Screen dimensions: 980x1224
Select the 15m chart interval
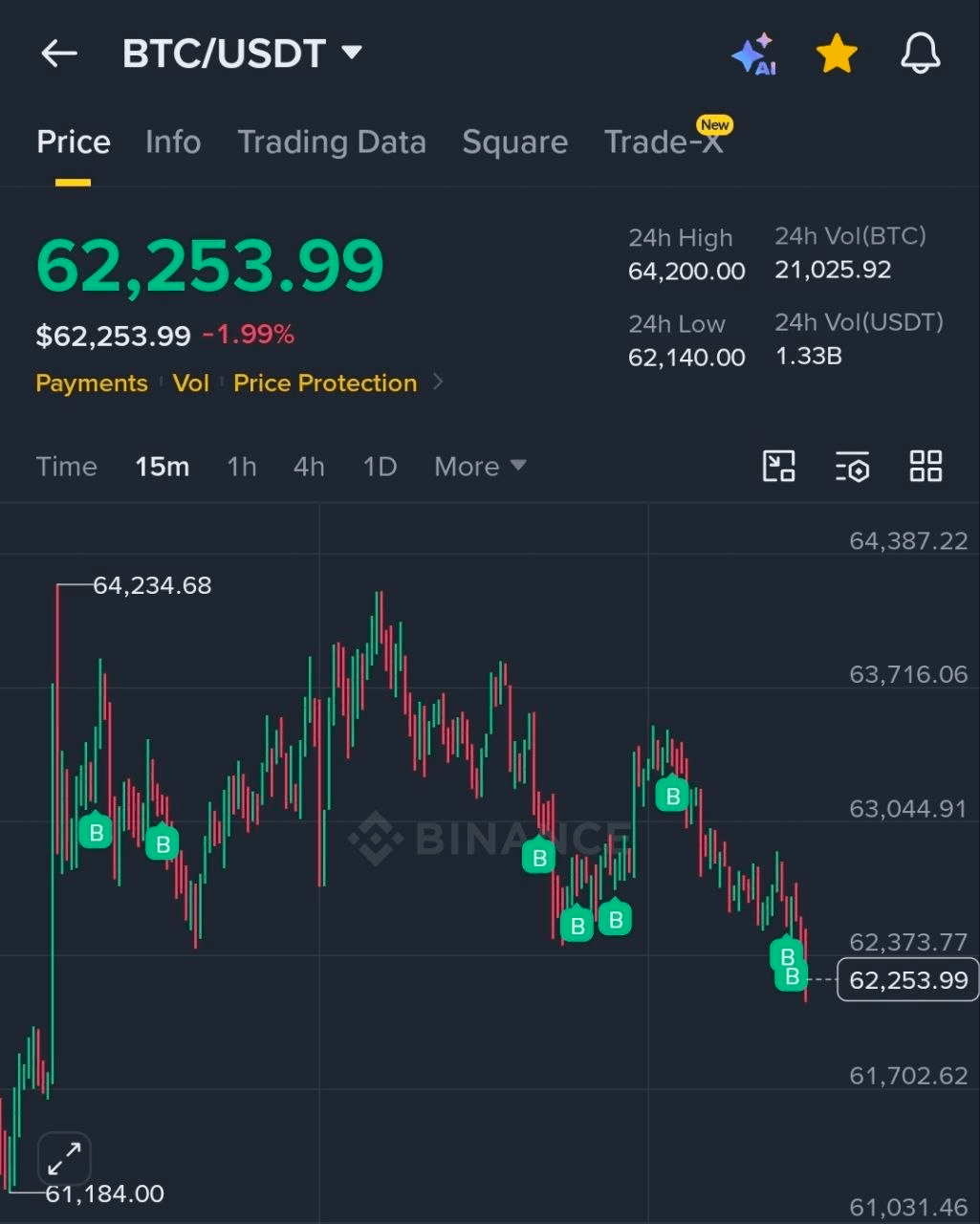(162, 467)
